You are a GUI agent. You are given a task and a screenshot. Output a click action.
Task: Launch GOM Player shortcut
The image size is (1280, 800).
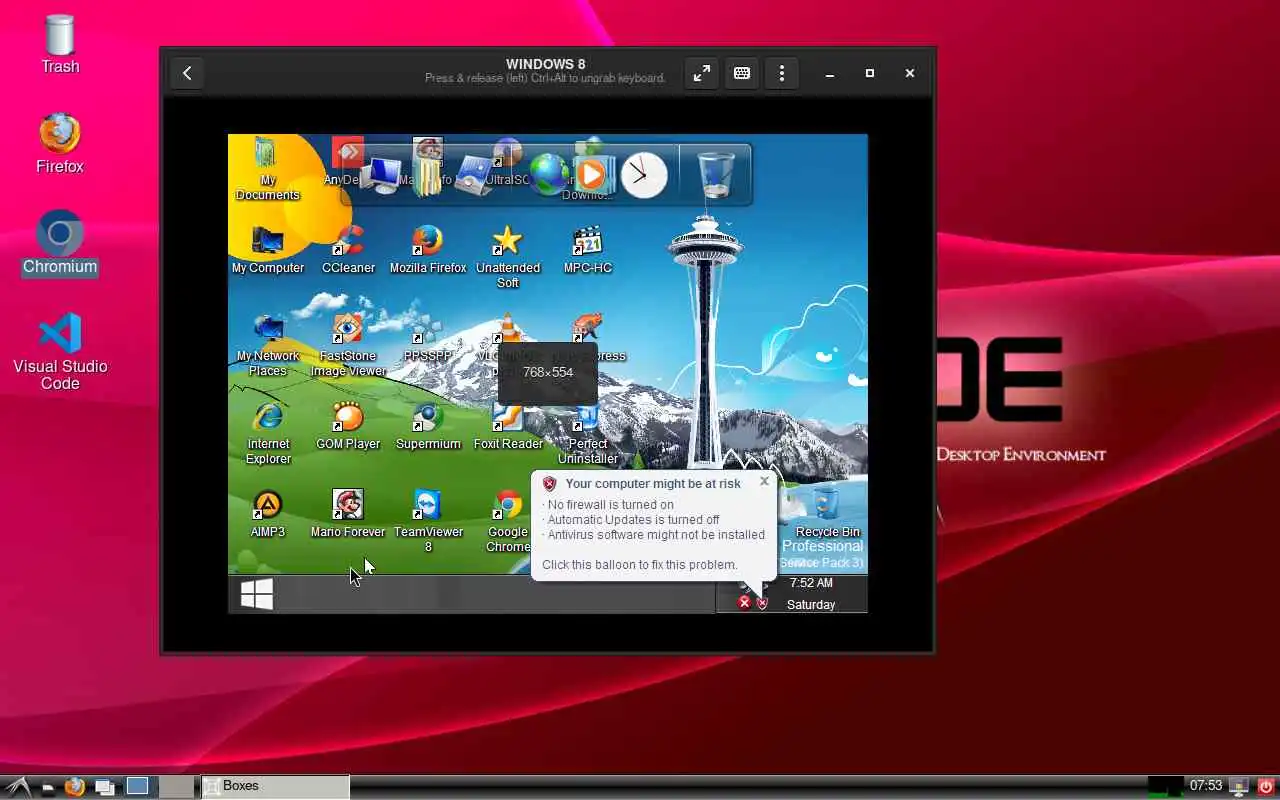(x=348, y=426)
